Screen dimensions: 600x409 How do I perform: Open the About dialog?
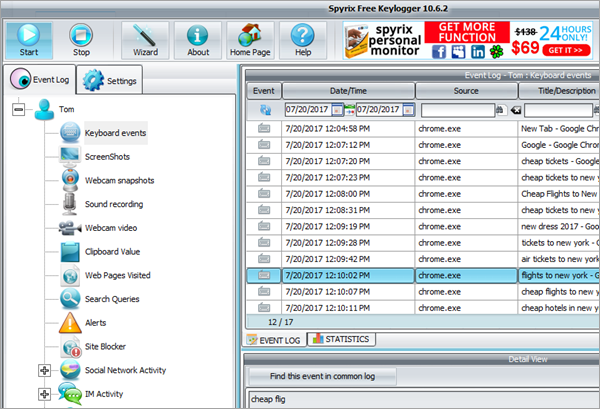(198, 40)
